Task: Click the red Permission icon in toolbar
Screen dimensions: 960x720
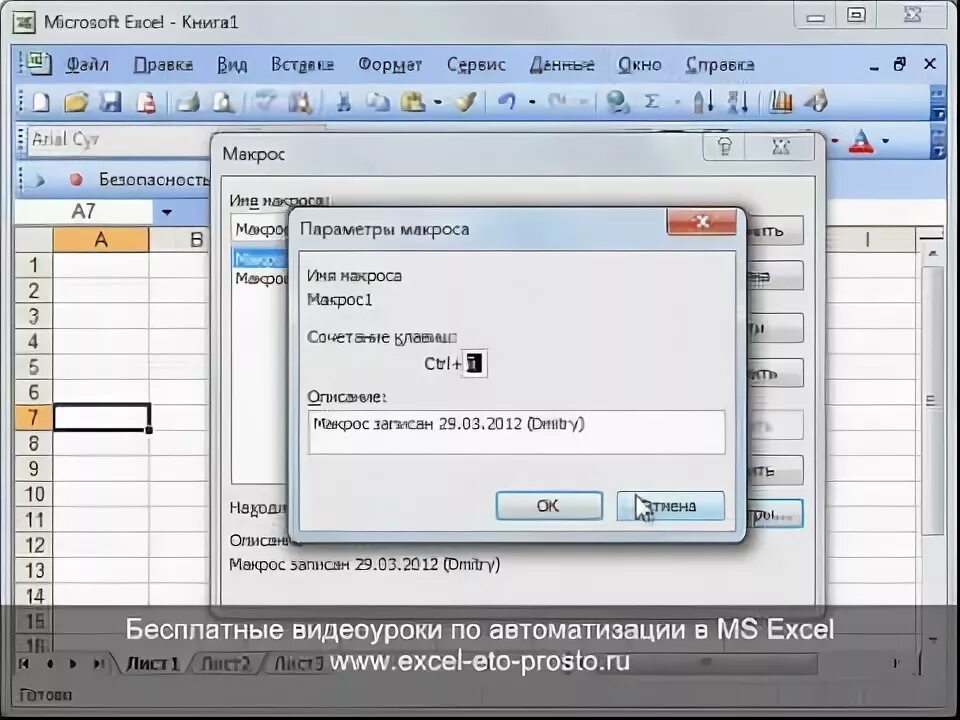Action: tap(146, 102)
